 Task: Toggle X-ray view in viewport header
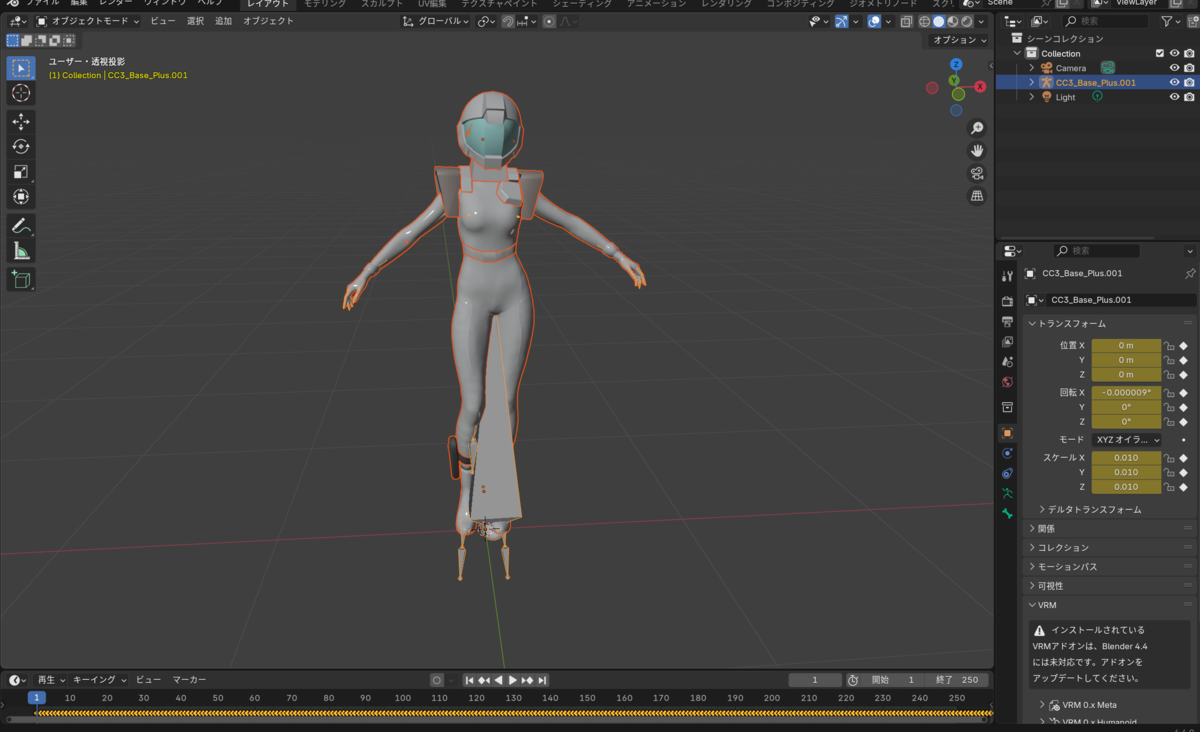(x=905, y=21)
